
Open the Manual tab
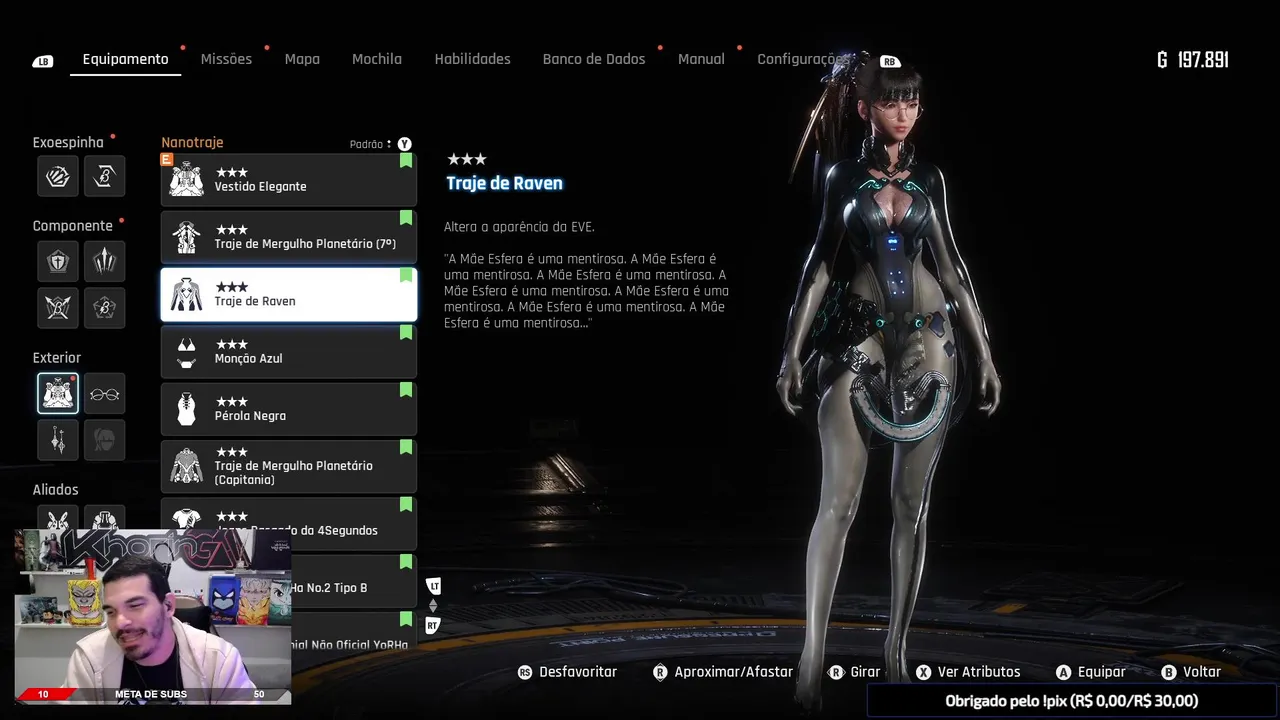point(701,59)
